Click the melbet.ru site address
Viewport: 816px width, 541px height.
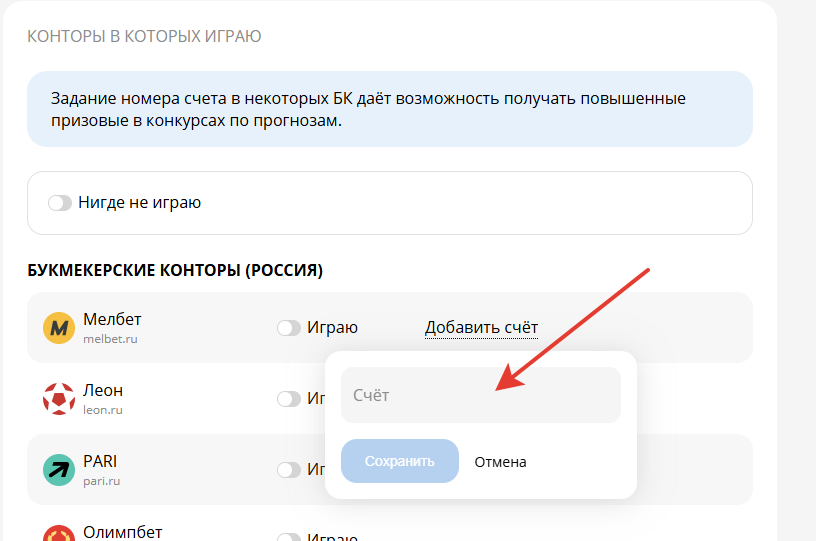pos(110,340)
